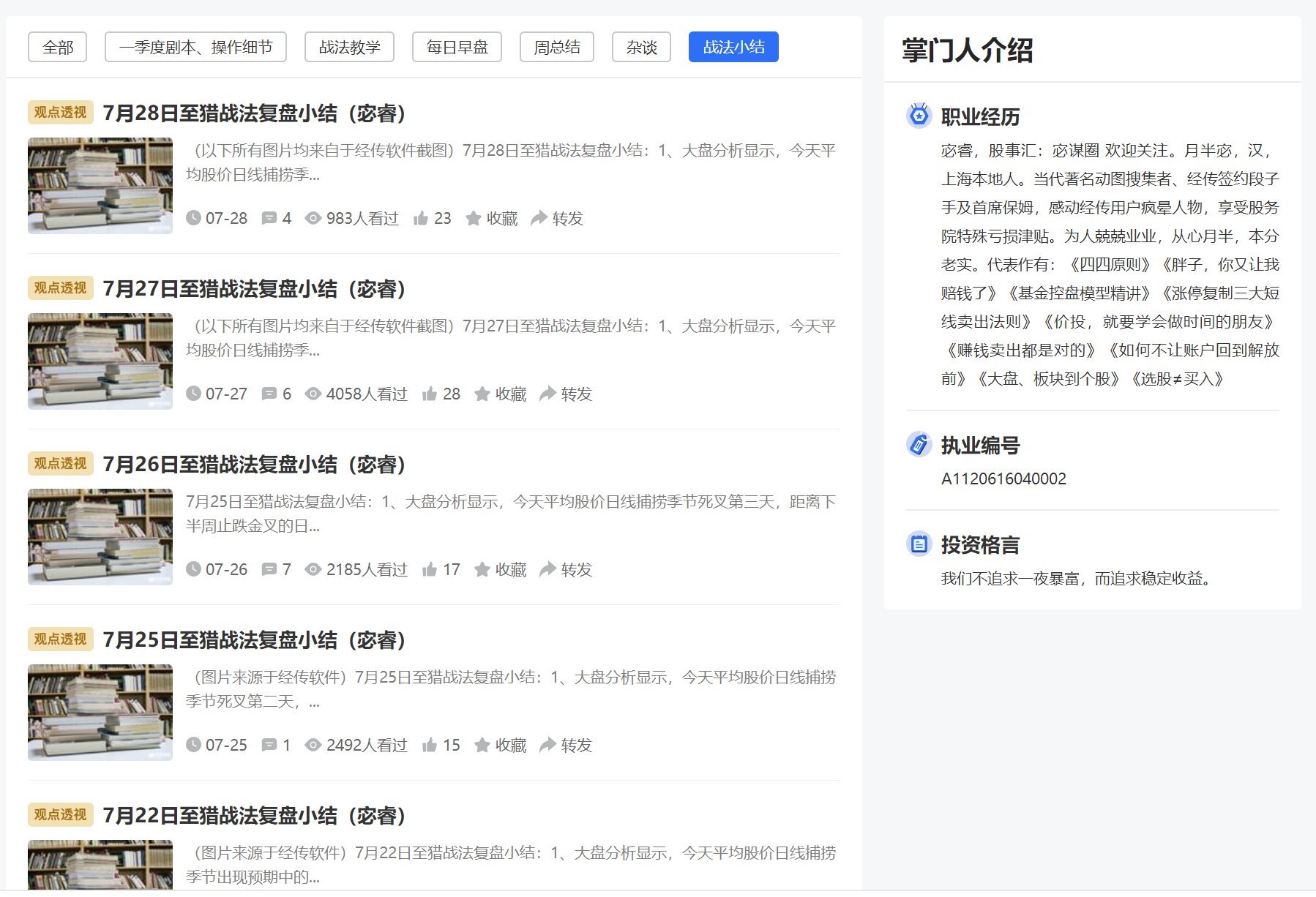Click the eye views icon on 07-26 post
The width and height of the screenshot is (1316, 897).
(x=313, y=569)
